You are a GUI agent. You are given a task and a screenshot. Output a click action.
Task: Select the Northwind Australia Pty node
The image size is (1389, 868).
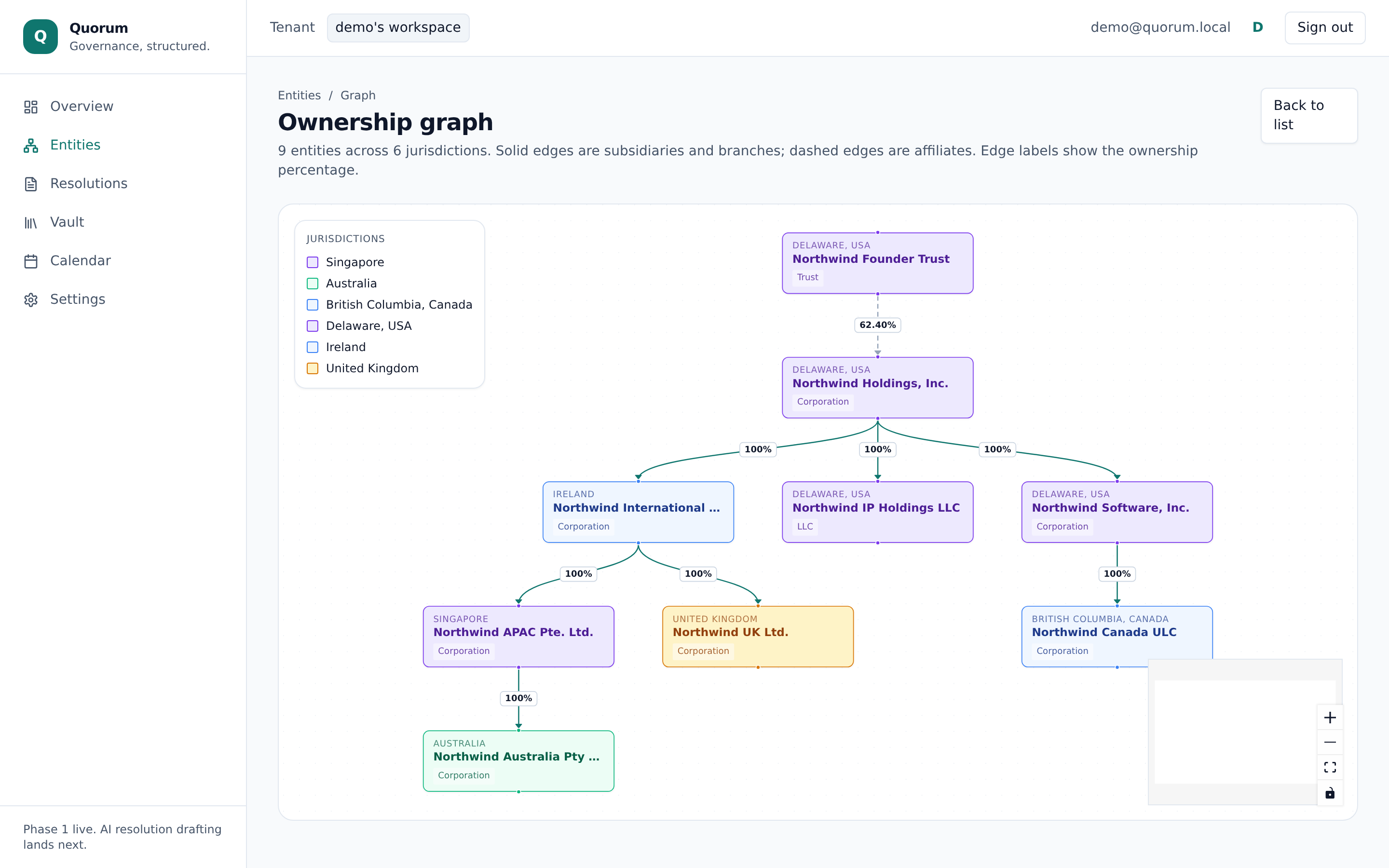[x=518, y=761]
